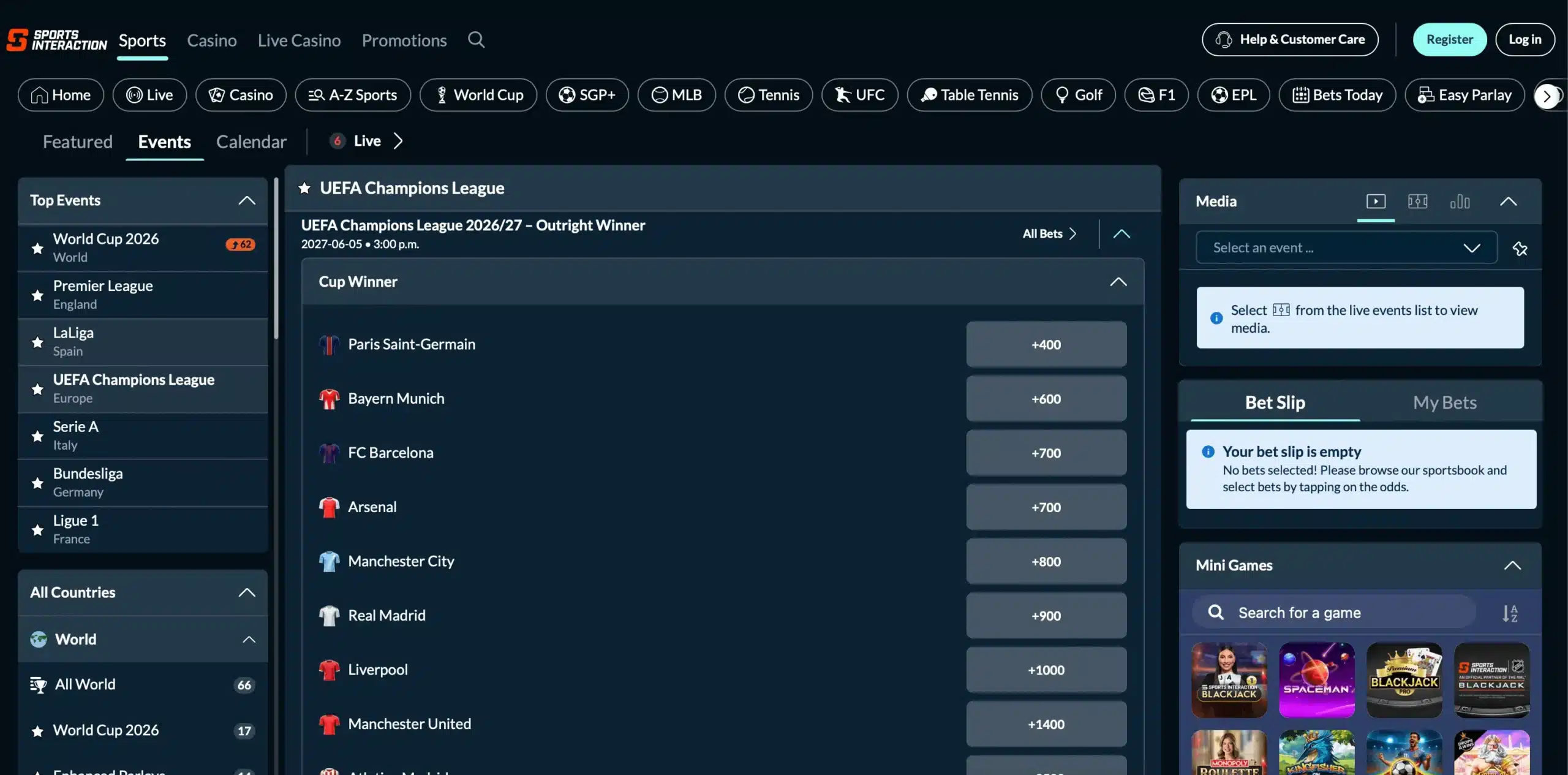Open the F1 shortcut pill
This screenshot has width=1568, height=775.
(1156, 95)
